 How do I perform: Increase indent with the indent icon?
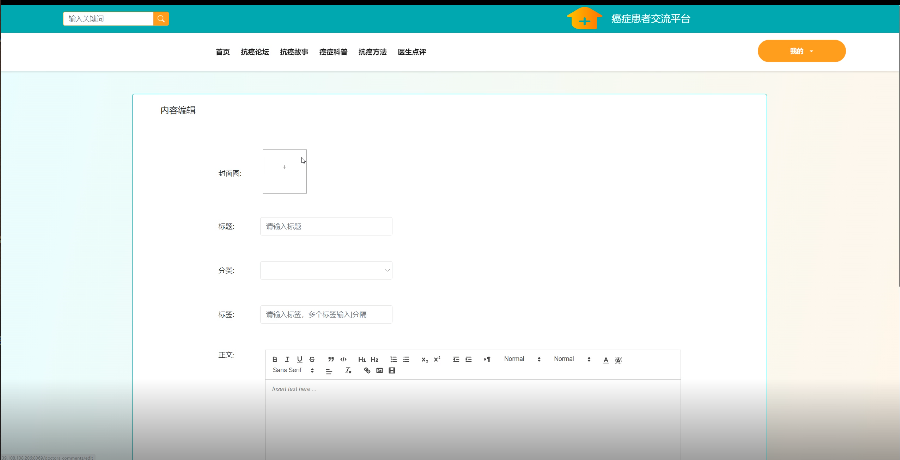(x=468, y=360)
